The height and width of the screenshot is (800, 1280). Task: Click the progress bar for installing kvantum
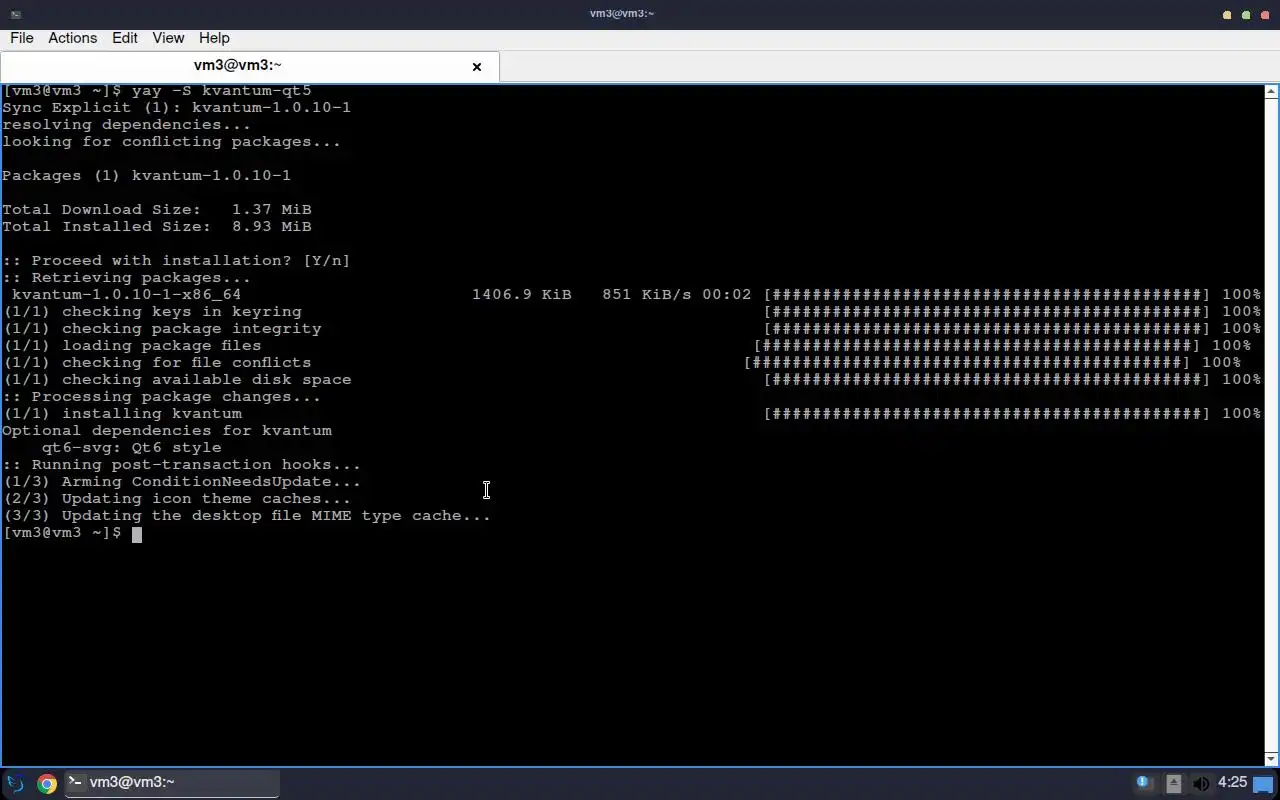(987, 413)
